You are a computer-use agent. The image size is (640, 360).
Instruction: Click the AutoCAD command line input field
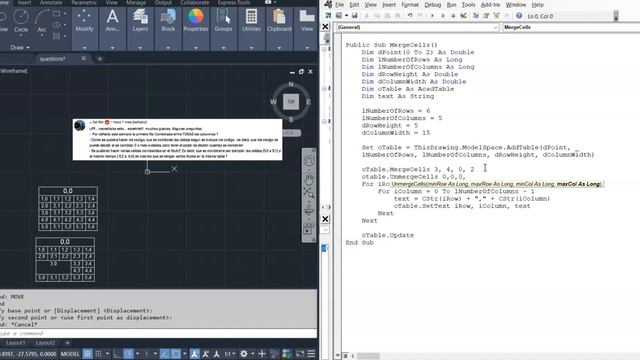158,333
